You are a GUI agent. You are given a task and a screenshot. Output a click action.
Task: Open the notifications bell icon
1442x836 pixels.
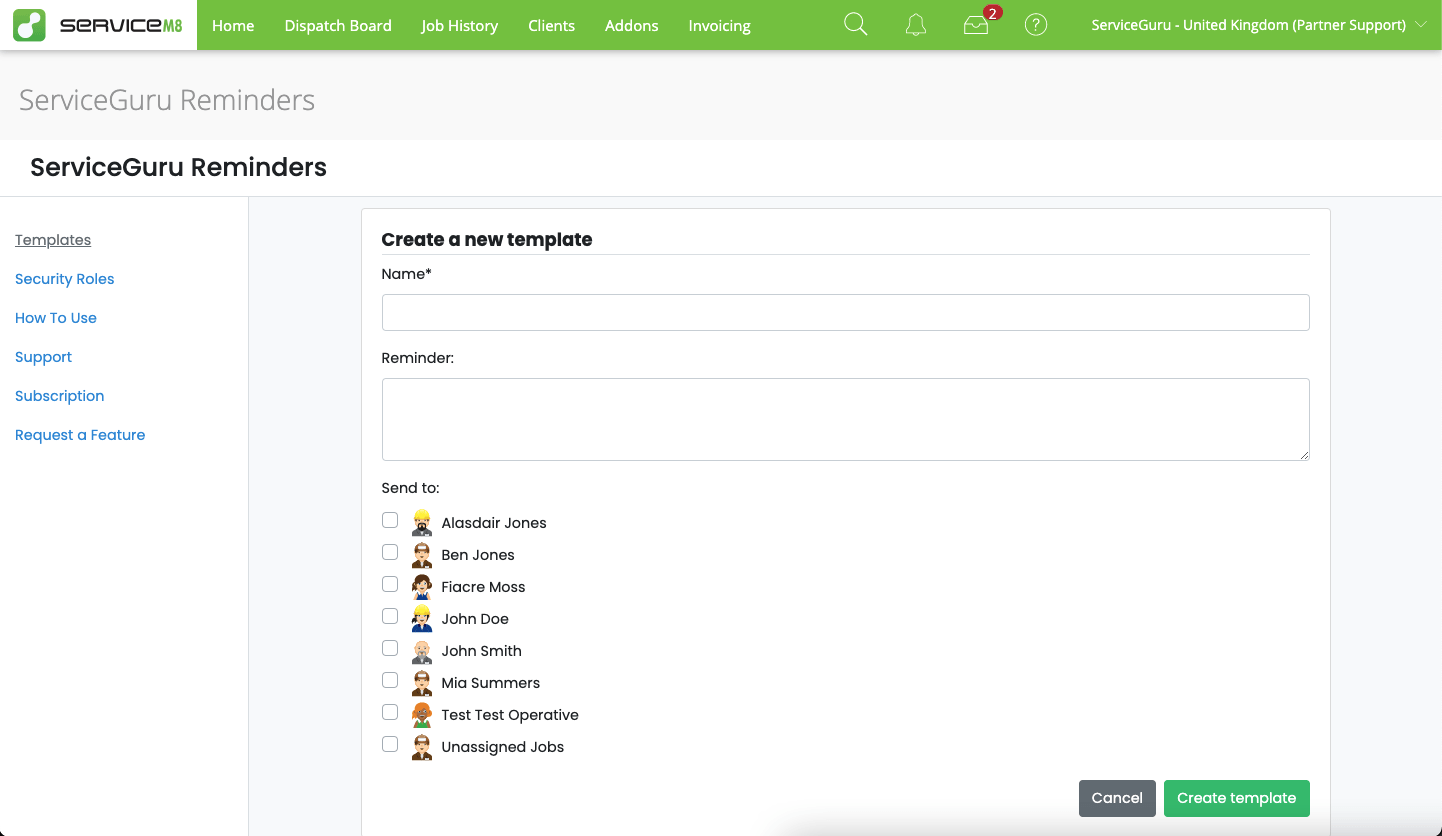pyautogui.click(x=916, y=25)
